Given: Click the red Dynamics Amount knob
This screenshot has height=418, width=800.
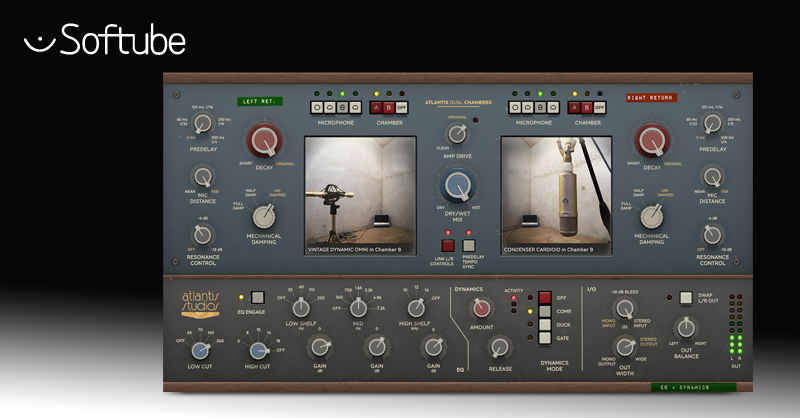Looking at the screenshot, I should click(481, 308).
